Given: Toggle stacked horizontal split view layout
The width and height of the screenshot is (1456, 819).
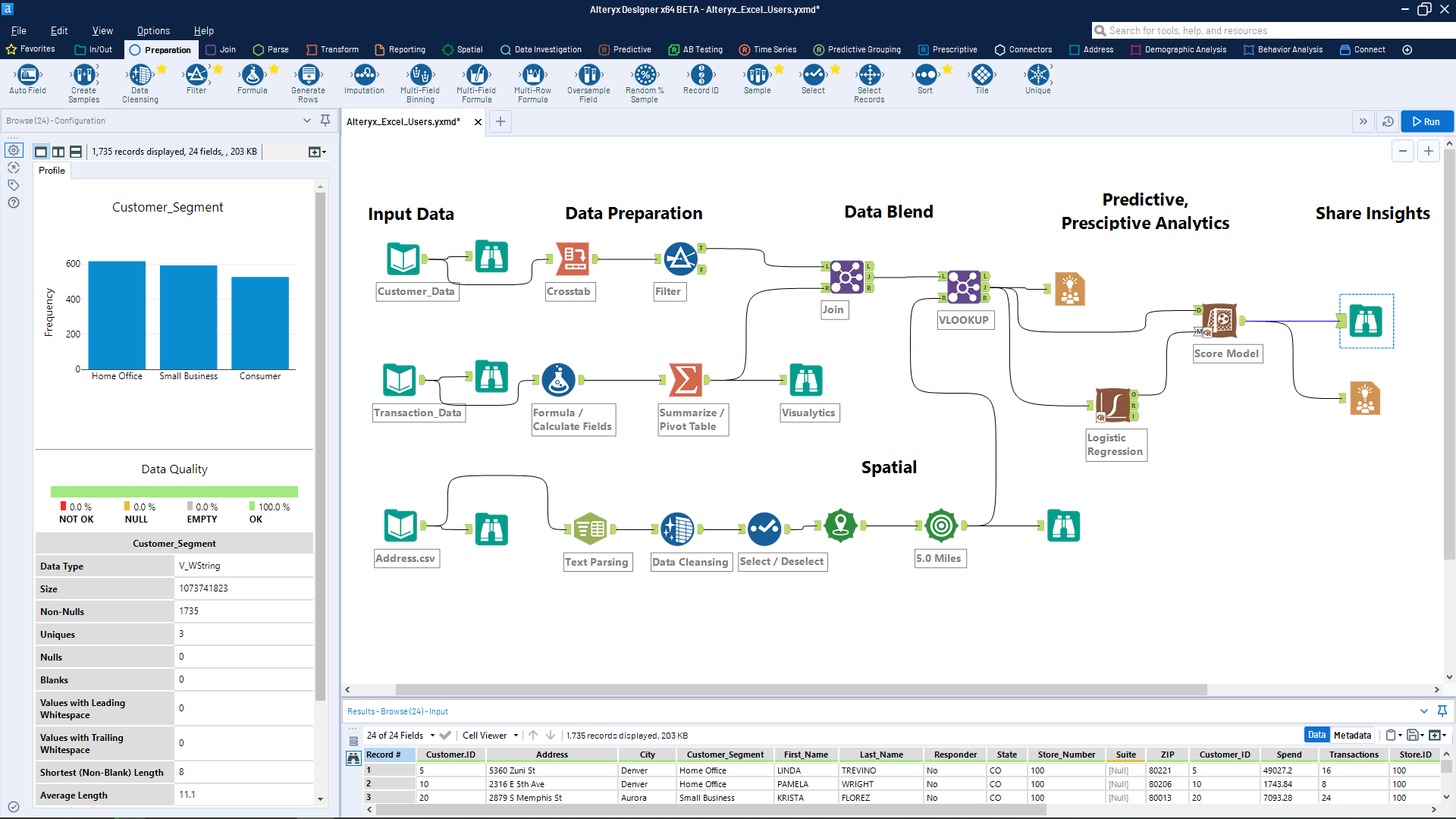Looking at the screenshot, I should pyautogui.click(x=76, y=152).
